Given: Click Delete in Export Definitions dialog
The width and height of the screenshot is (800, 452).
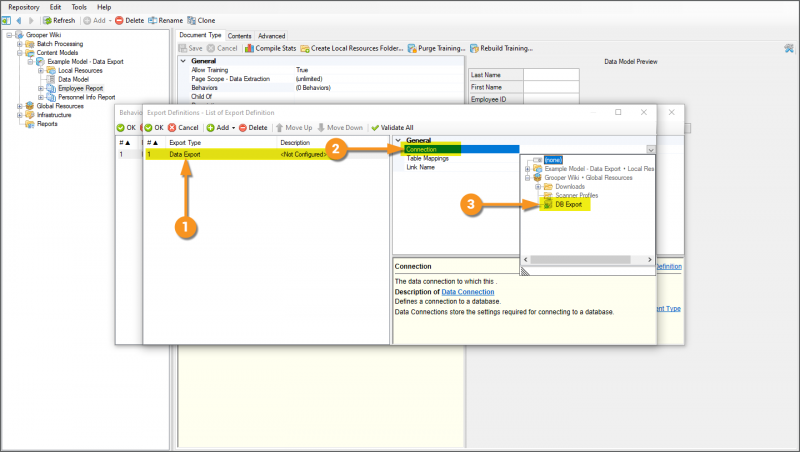Looking at the screenshot, I should pos(253,128).
